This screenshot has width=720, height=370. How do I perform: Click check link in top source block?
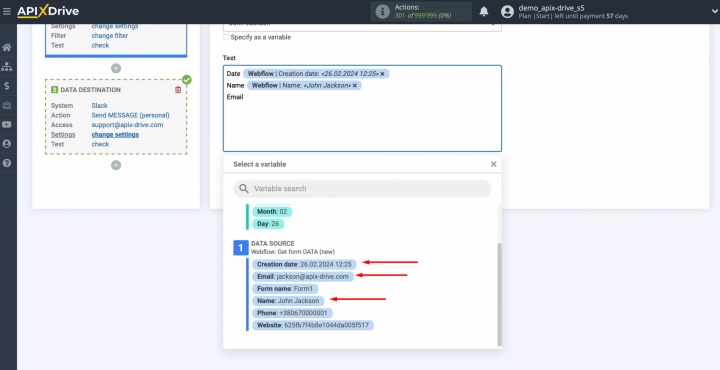(100, 45)
